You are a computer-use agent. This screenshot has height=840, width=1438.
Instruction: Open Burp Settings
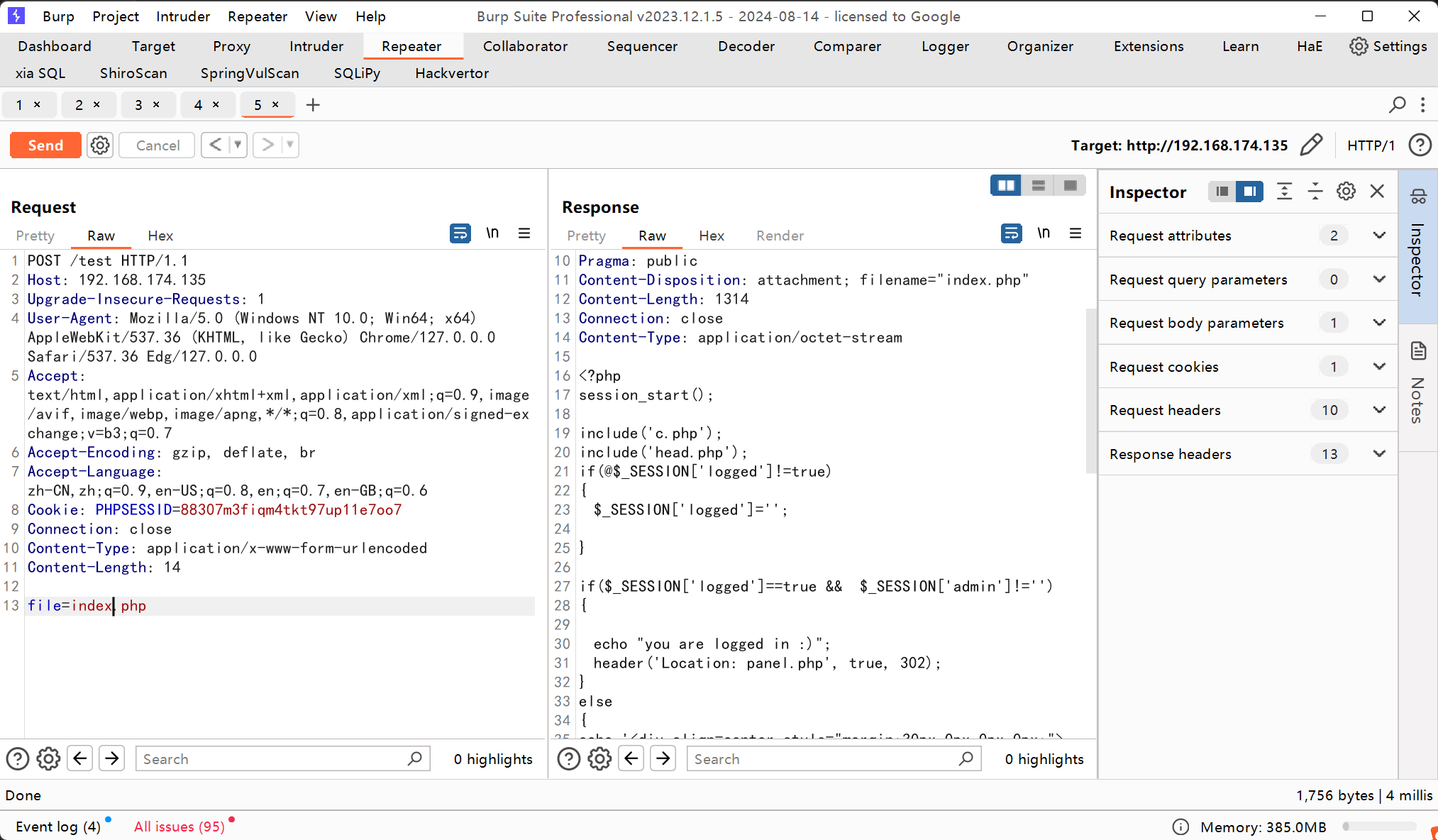1388,46
